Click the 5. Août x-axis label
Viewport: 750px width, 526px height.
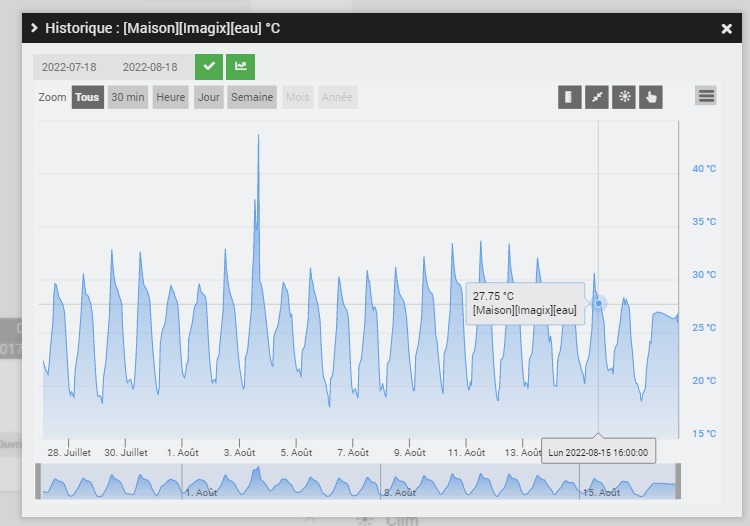point(296,452)
